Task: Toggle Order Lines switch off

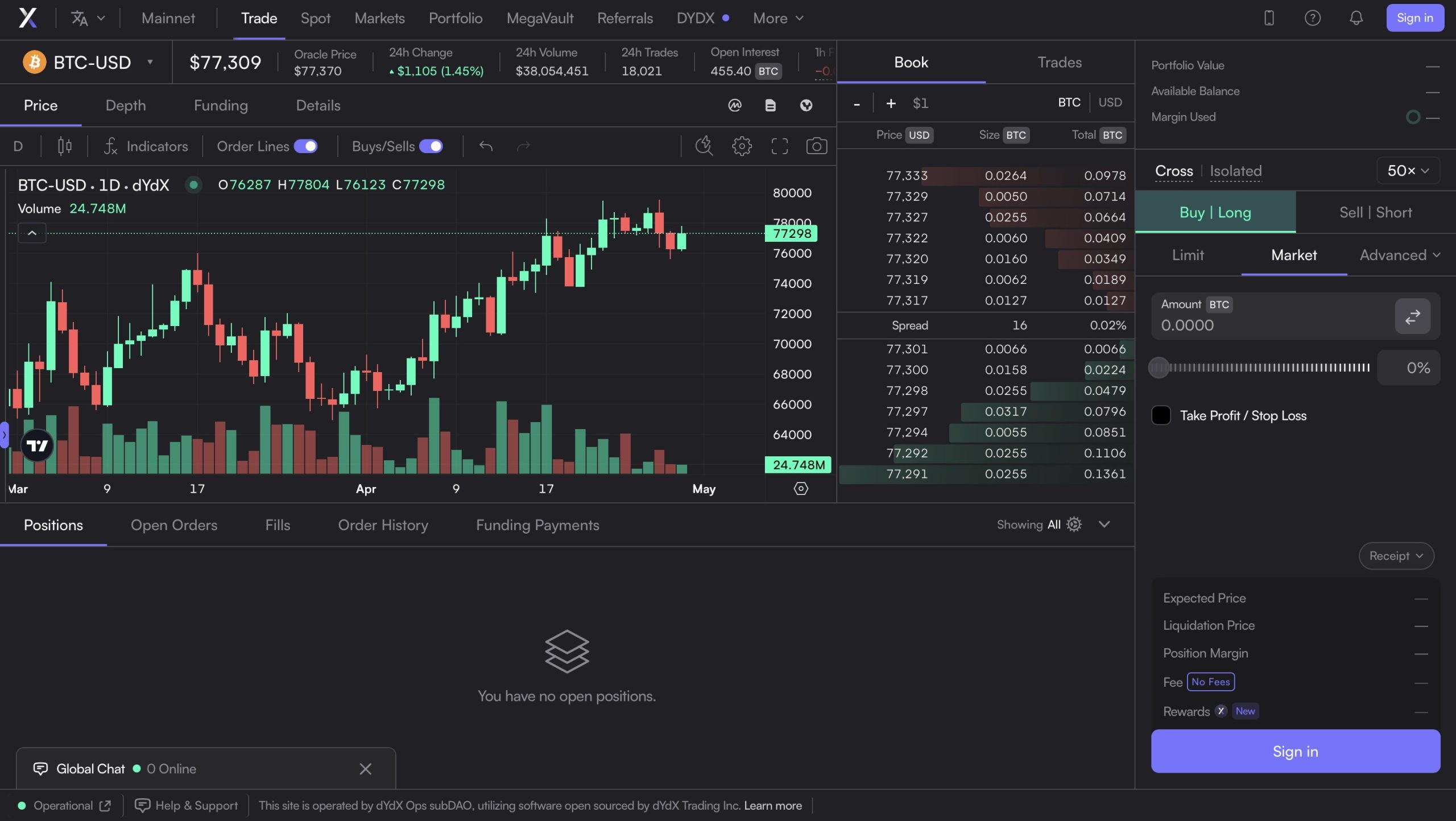Action: click(x=305, y=146)
